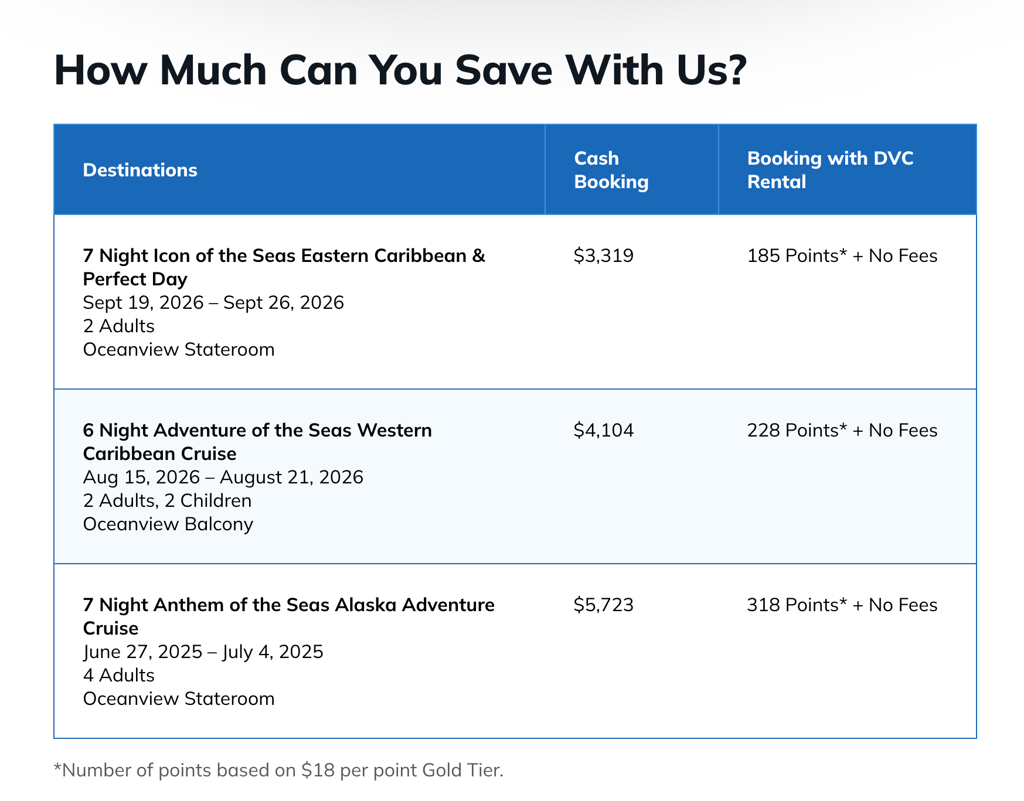
Task: Click the Sept 19, 2026 date range
Action: (213, 302)
